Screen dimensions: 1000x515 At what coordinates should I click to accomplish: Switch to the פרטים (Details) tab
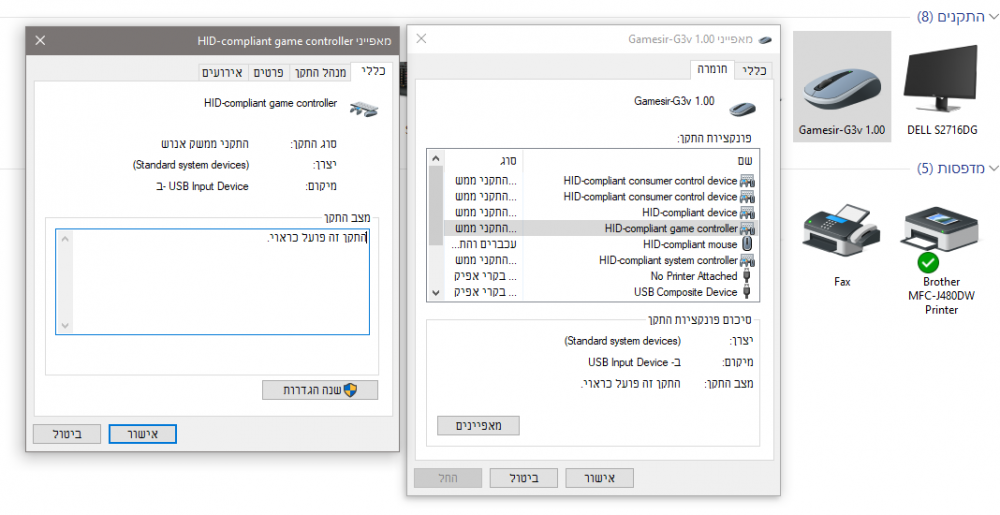click(x=270, y=72)
